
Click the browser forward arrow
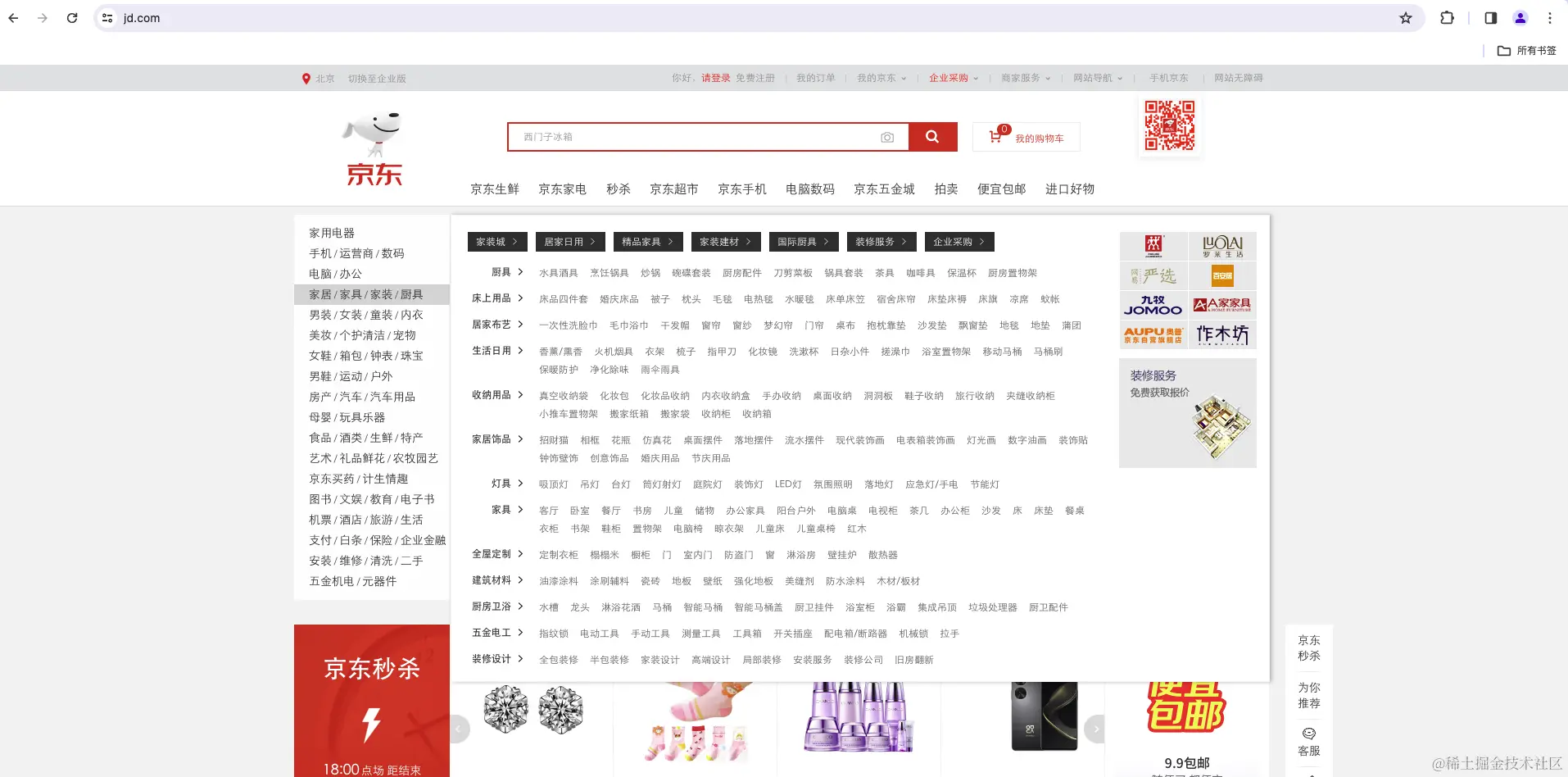point(43,18)
